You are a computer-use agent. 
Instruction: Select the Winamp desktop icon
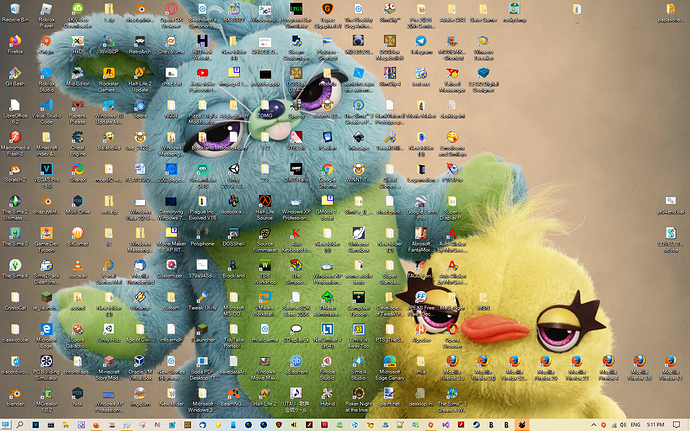[140, 302]
